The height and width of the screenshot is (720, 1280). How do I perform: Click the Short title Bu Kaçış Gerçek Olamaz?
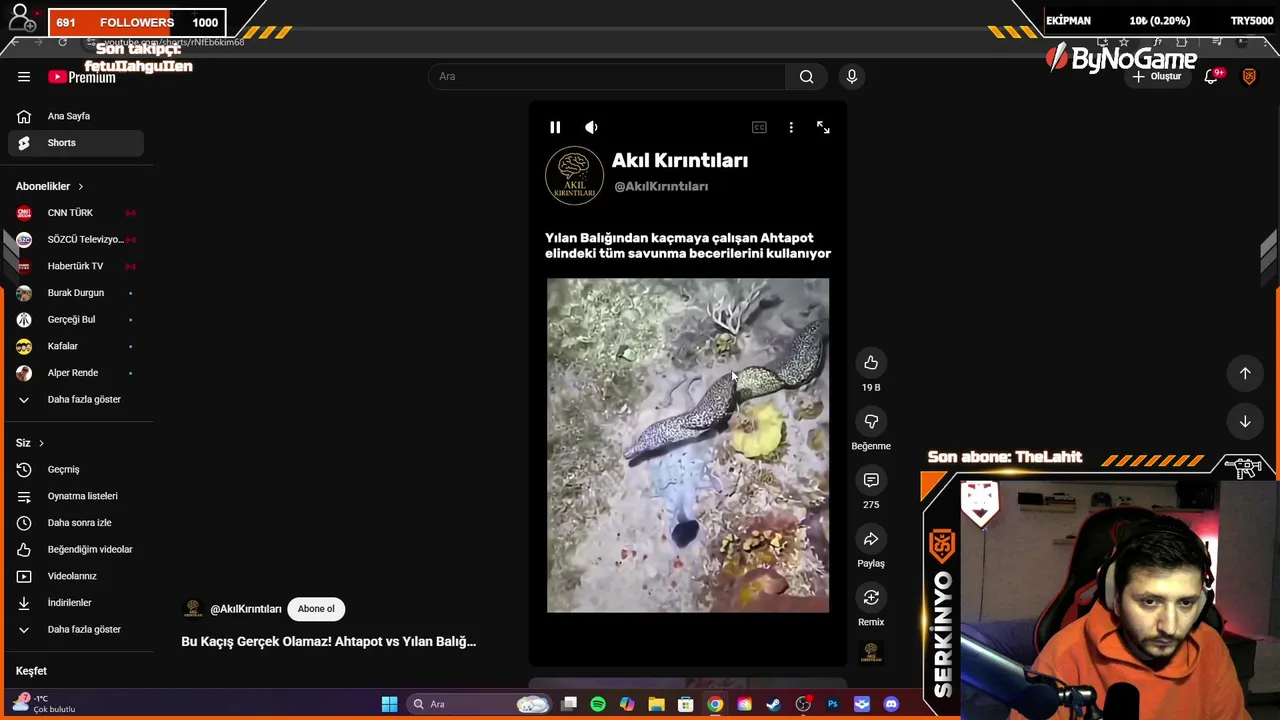click(x=328, y=641)
